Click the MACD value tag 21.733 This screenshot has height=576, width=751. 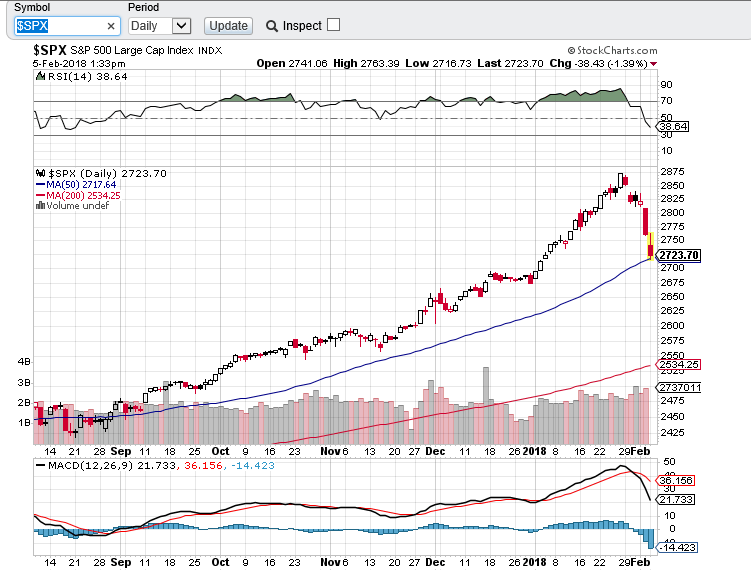pos(676,499)
